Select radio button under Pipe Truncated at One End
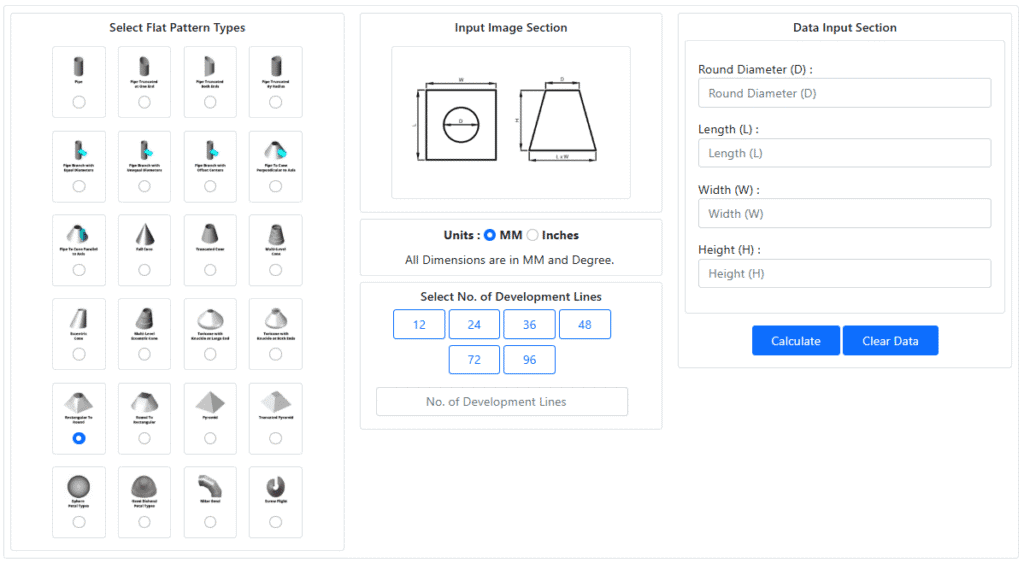Image resolution: width=1024 pixels, height=563 pixels. 144,102
